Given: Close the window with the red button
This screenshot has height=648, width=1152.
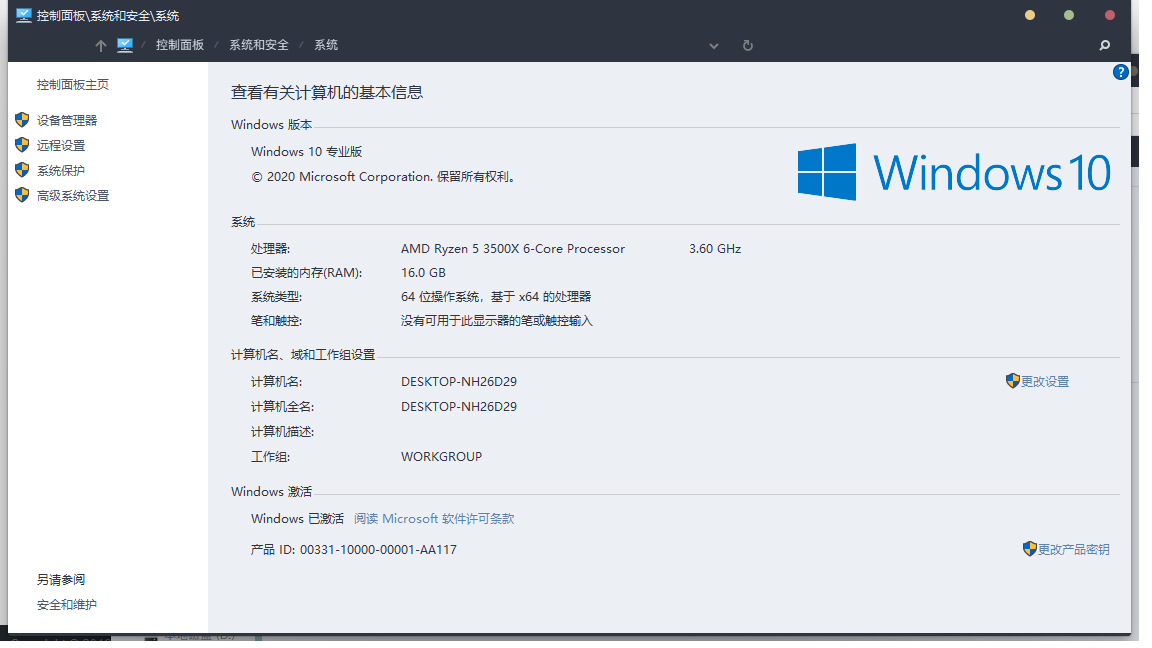Looking at the screenshot, I should click(1110, 15).
